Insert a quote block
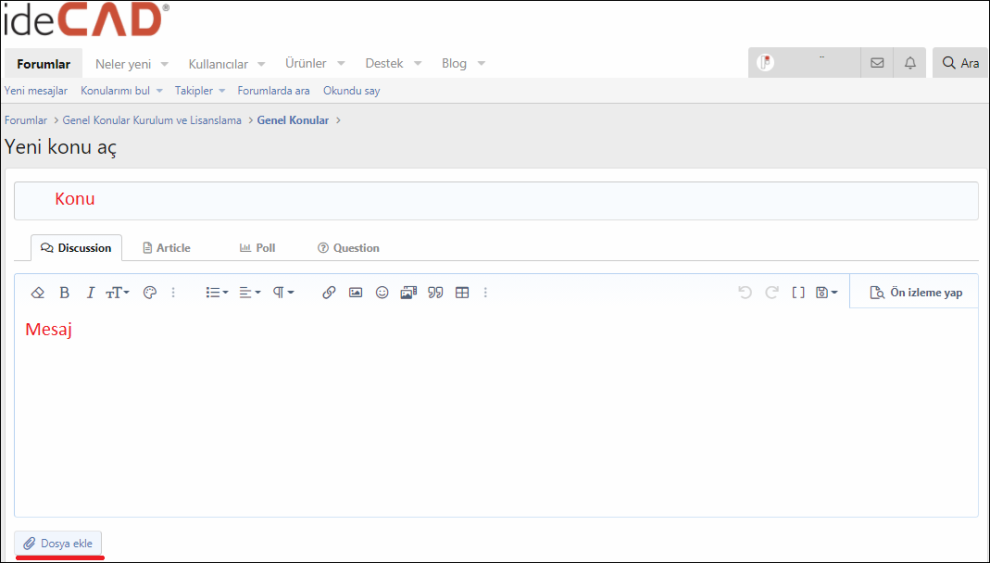This screenshot has width=990, height=563. coord(435,293)
